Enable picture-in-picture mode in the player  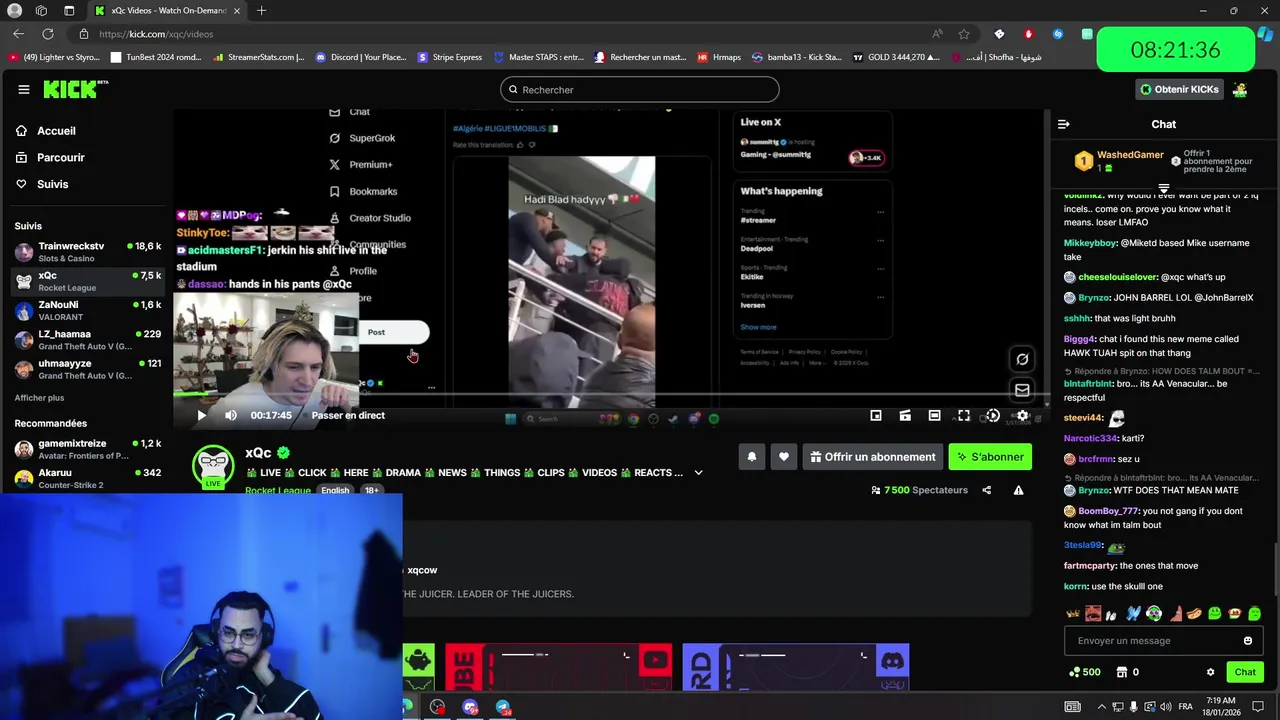[x=875, y=415]
